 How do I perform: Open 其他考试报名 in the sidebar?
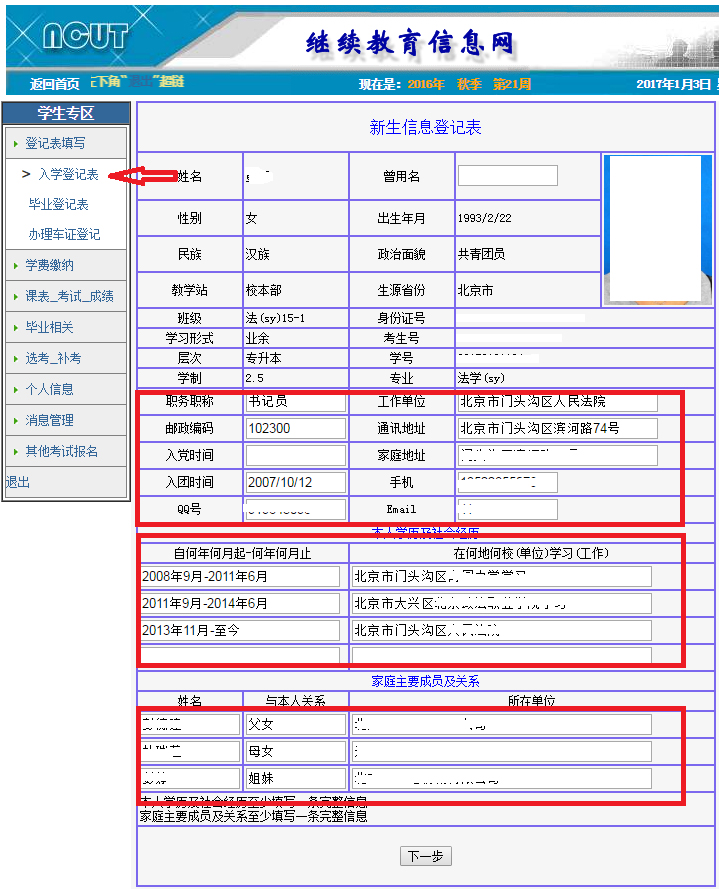(61, 451)
